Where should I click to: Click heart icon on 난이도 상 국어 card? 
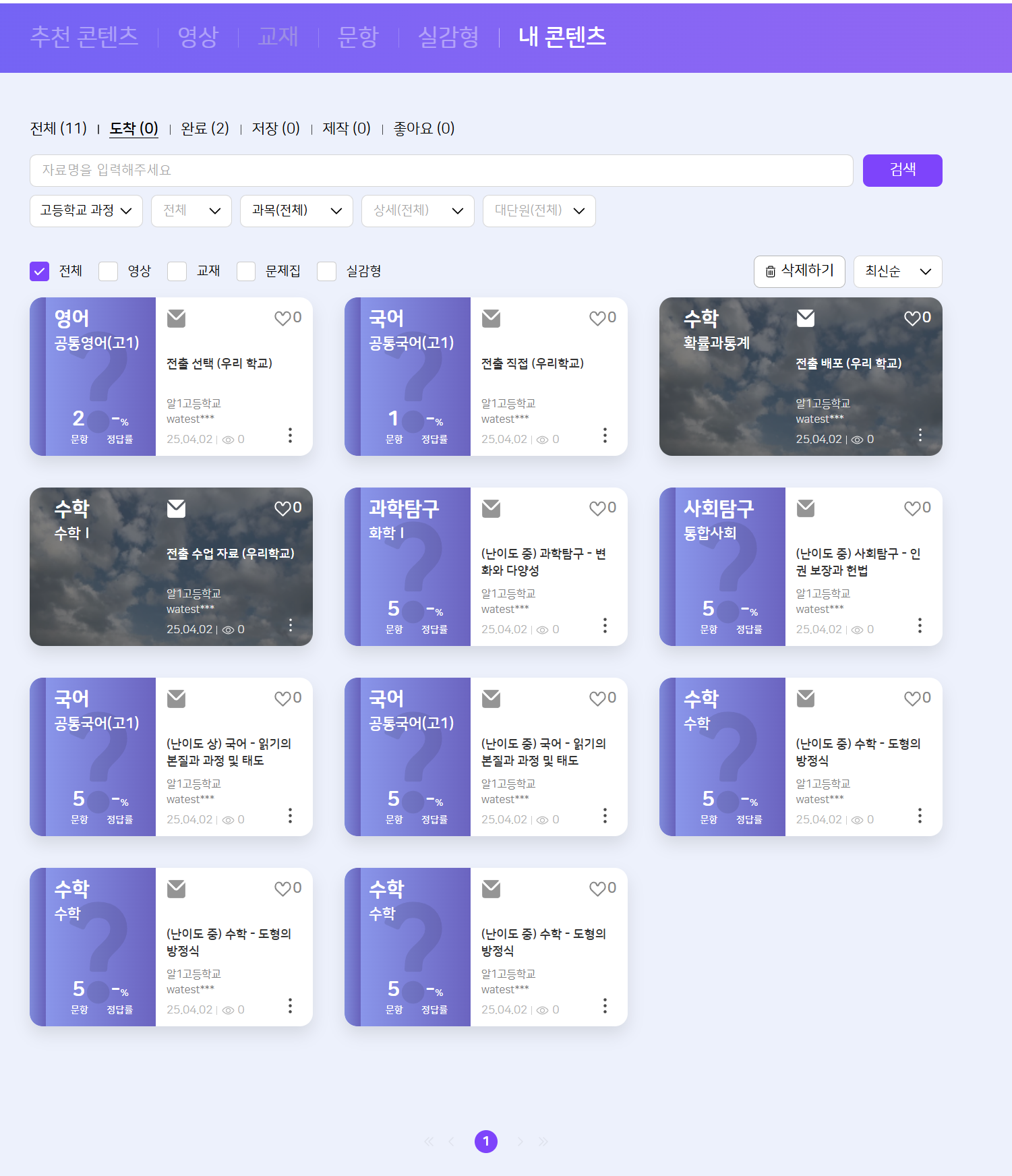tap(282, 699)
